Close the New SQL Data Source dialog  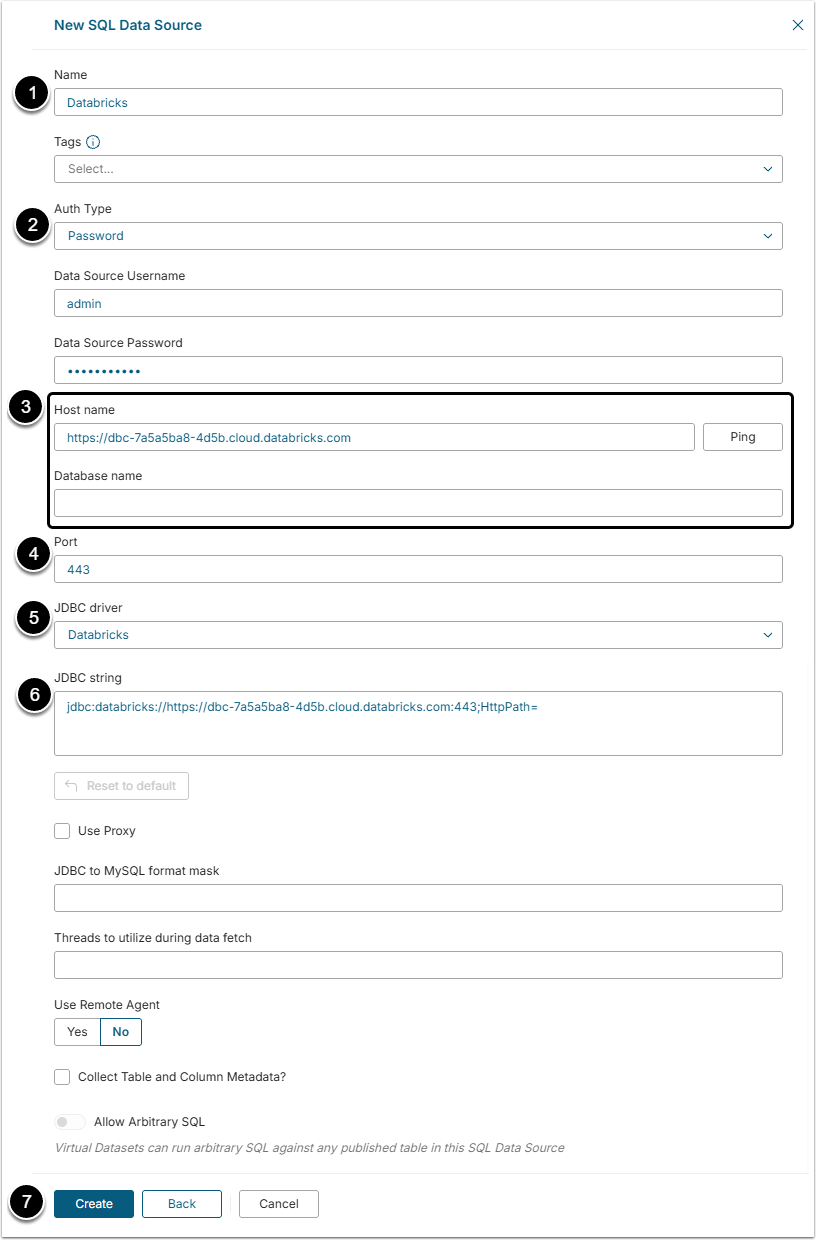pyautogui.click(x=798, y=25)
